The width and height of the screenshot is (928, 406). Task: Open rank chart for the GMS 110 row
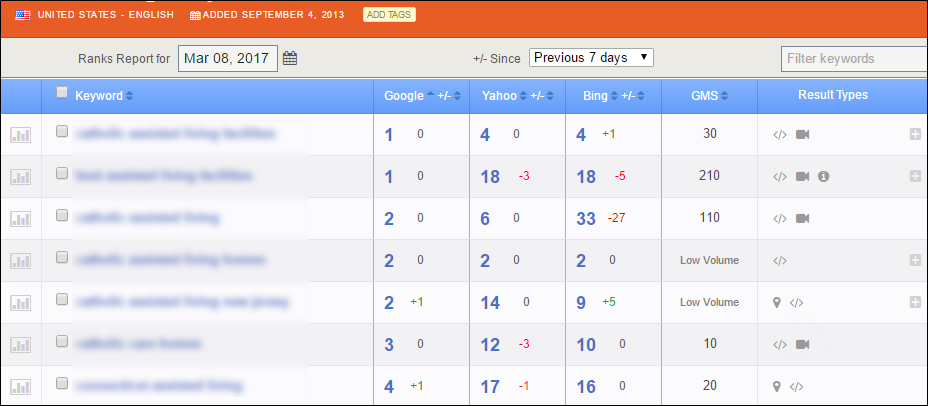(21, 219)
